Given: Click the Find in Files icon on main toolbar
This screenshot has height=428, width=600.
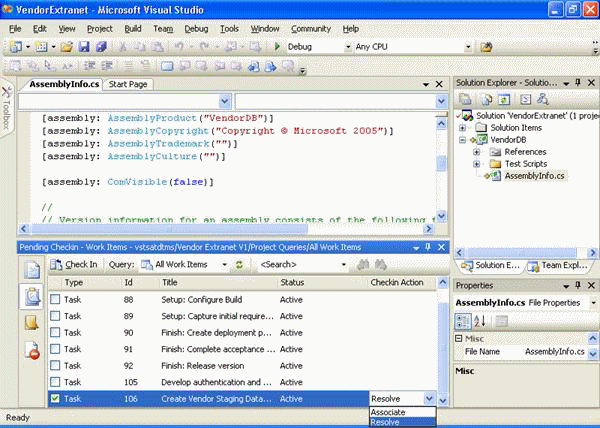Looking at the screenshot, I should click(486, 47).
